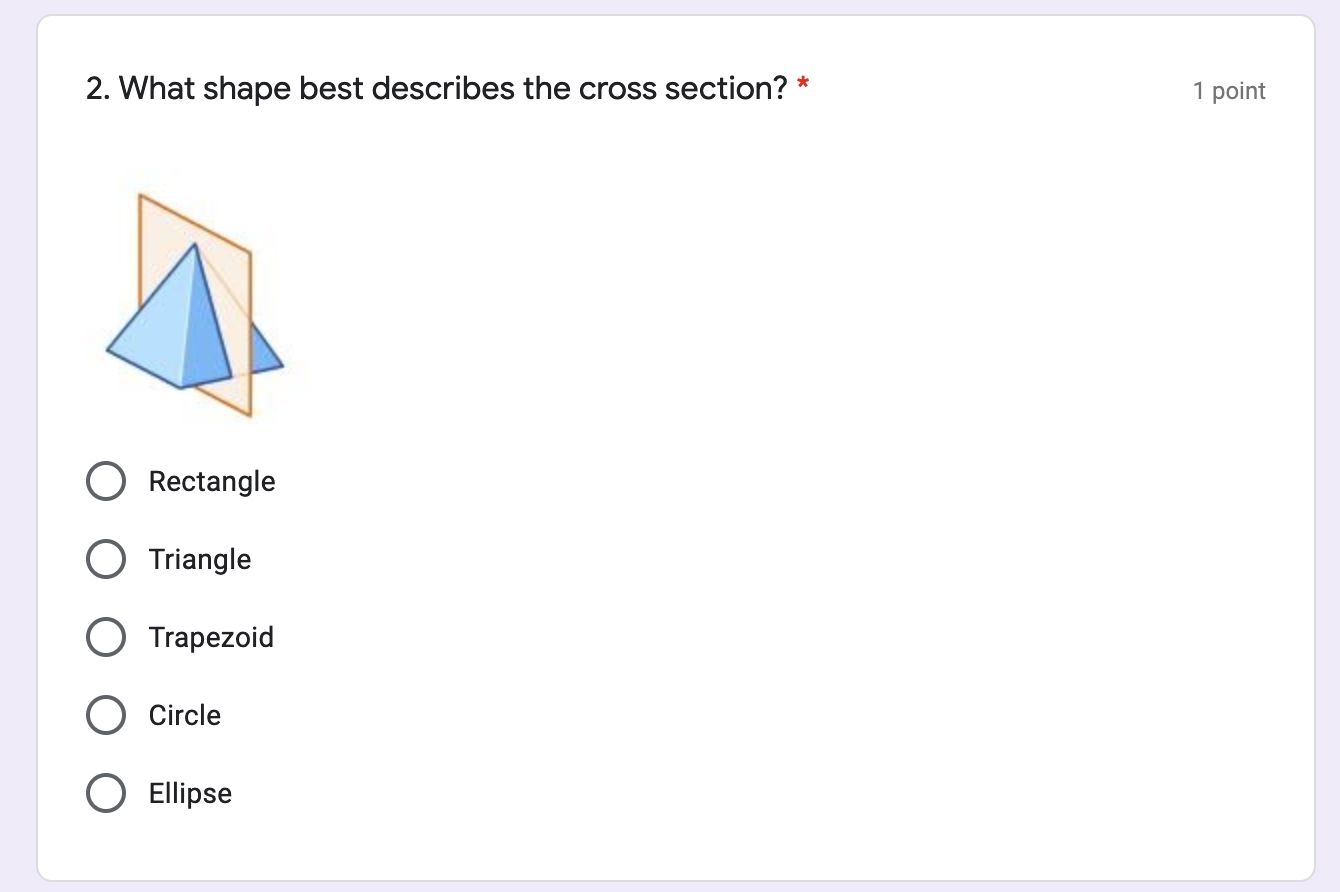Viewport: 1340px width, 892px height.
Task: Click the Rectangle answer label
Action: tap(211, 481)
